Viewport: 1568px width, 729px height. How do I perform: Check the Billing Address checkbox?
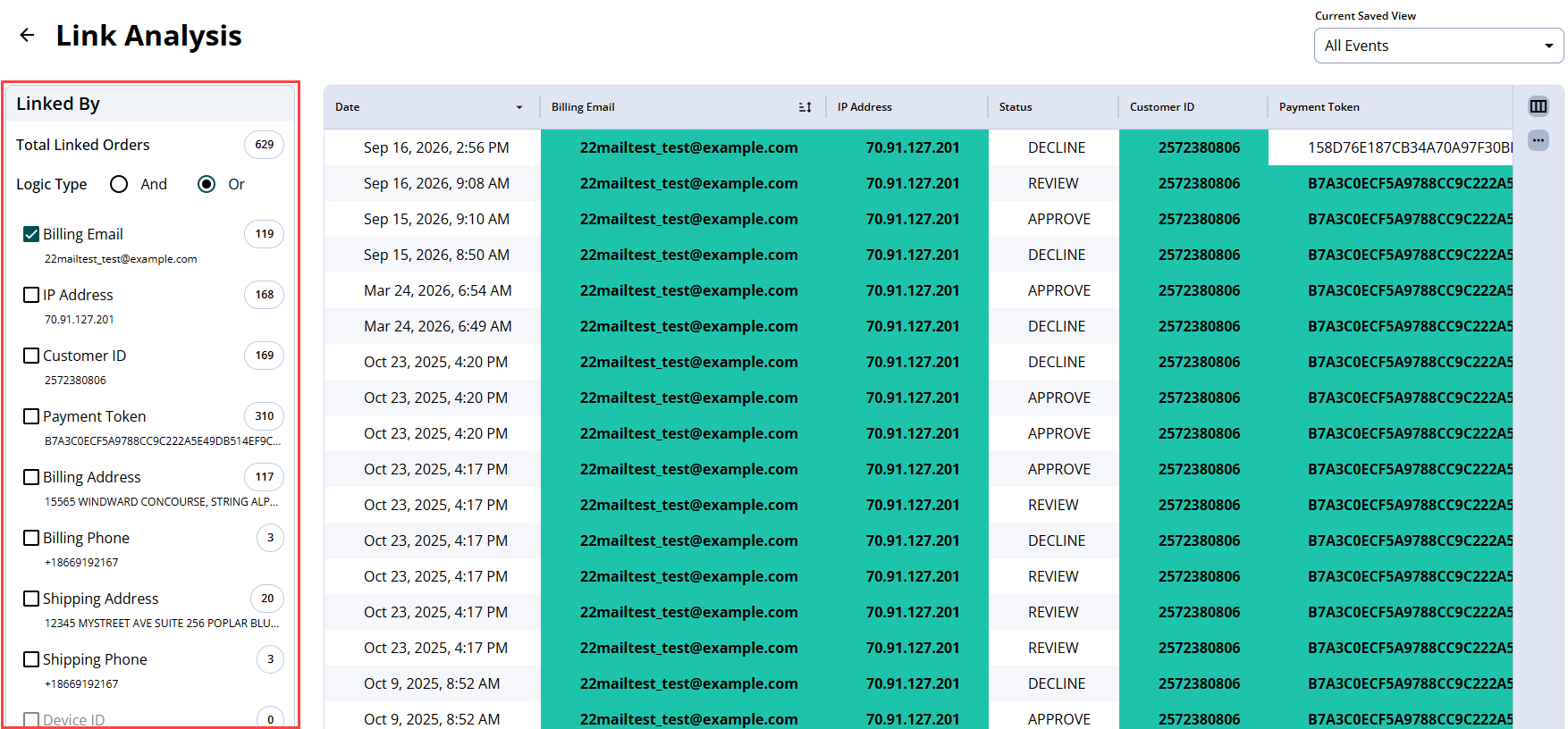coord(31,477)
